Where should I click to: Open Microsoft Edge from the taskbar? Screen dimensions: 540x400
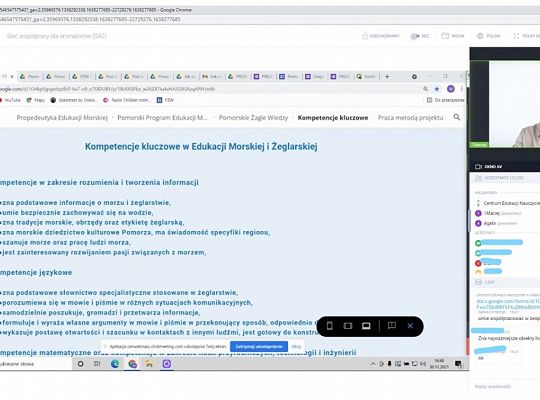coord(115,364)
